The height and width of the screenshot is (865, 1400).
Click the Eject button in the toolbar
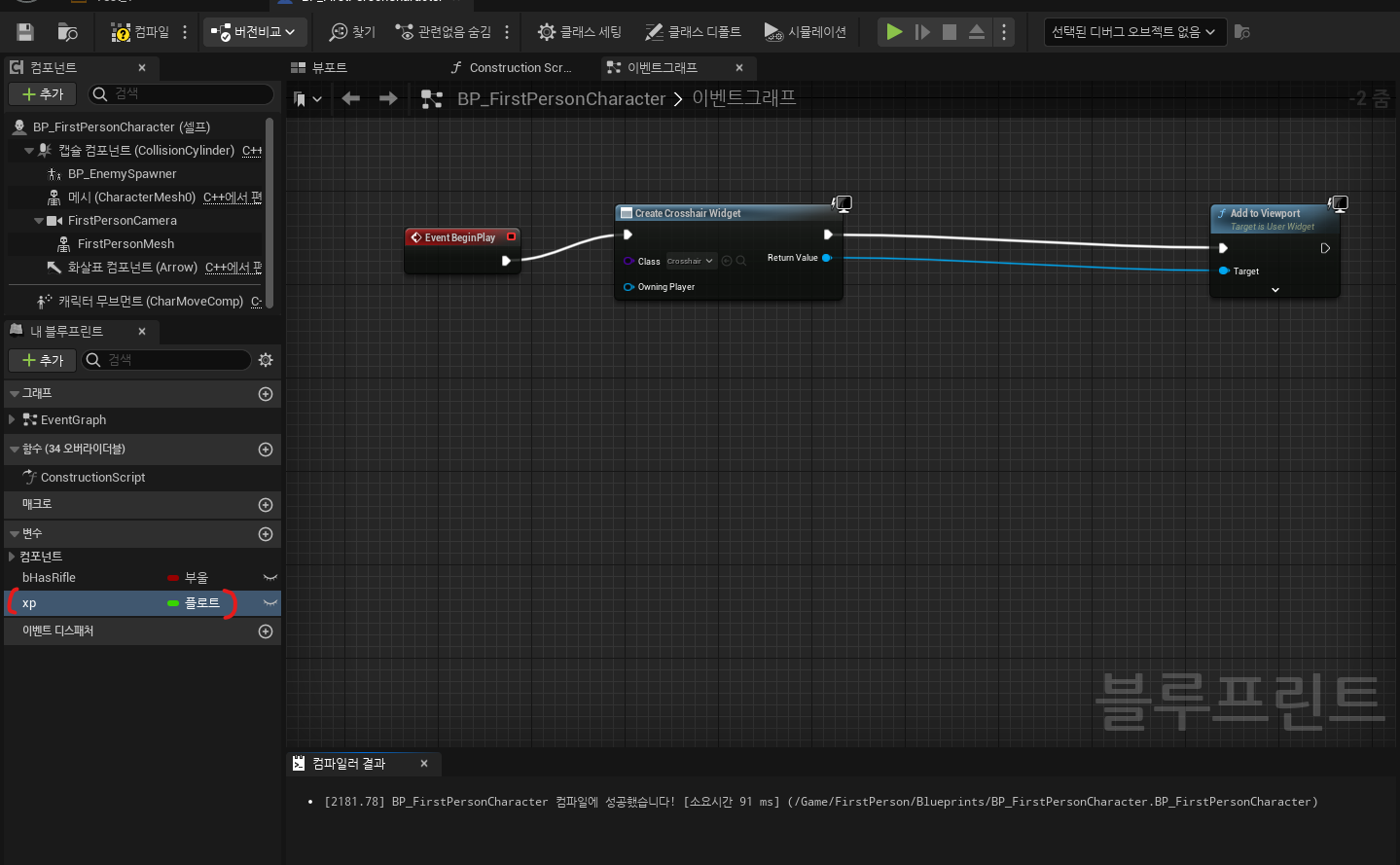tap(977, 32)
